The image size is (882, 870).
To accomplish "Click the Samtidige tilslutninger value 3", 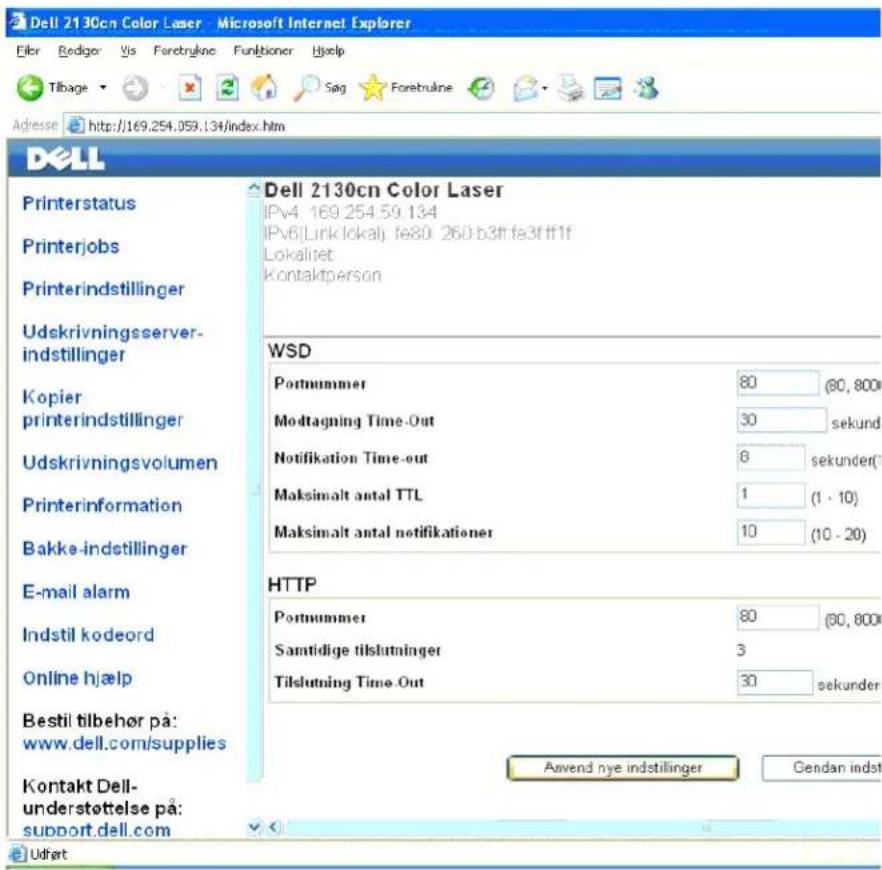I will click(741, 651).
